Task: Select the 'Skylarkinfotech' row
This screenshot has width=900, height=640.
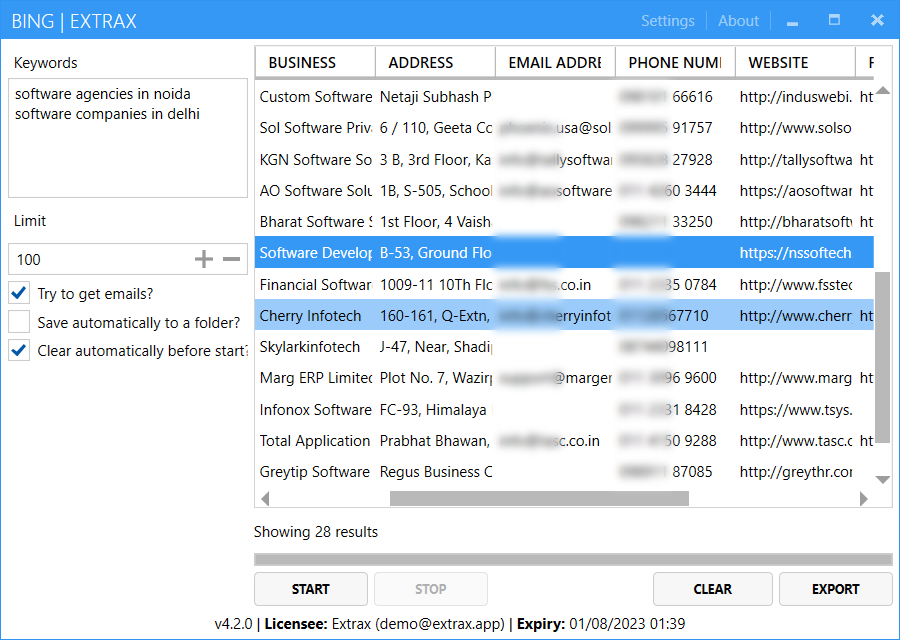Action: tap(565, 347)
